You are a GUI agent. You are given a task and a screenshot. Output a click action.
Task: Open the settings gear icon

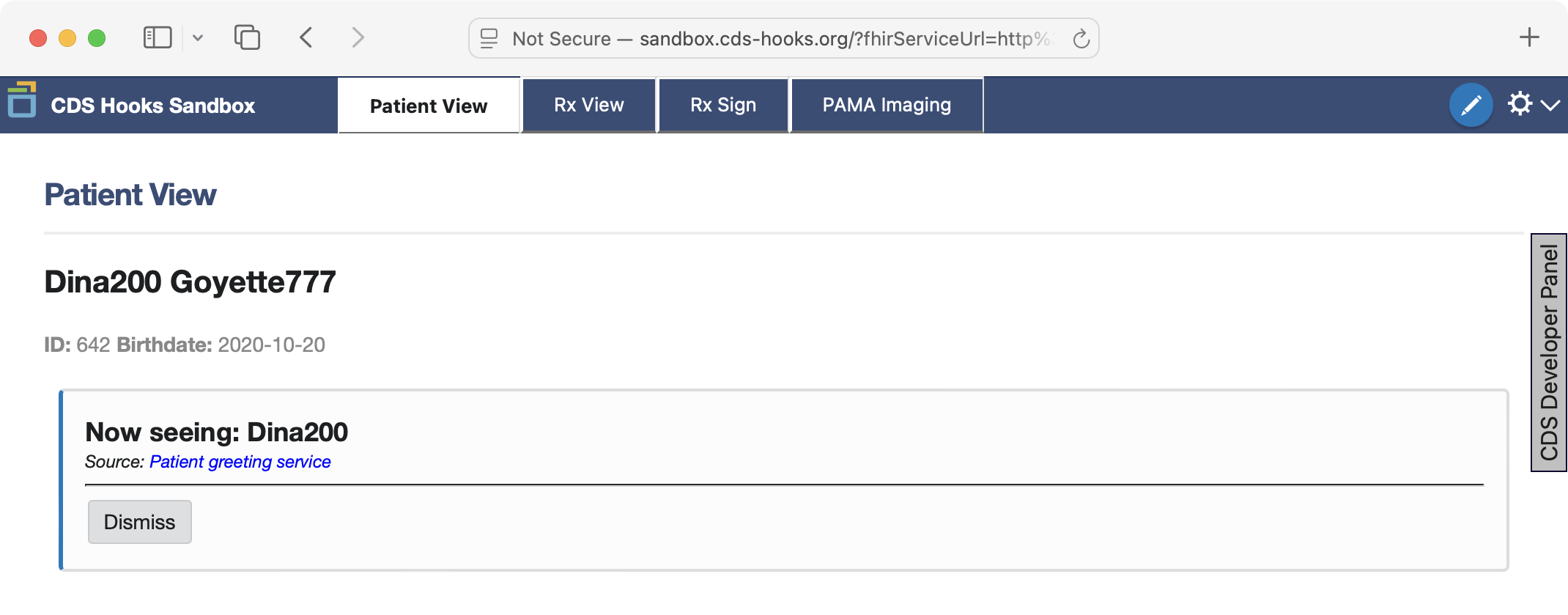point(1519,104)
